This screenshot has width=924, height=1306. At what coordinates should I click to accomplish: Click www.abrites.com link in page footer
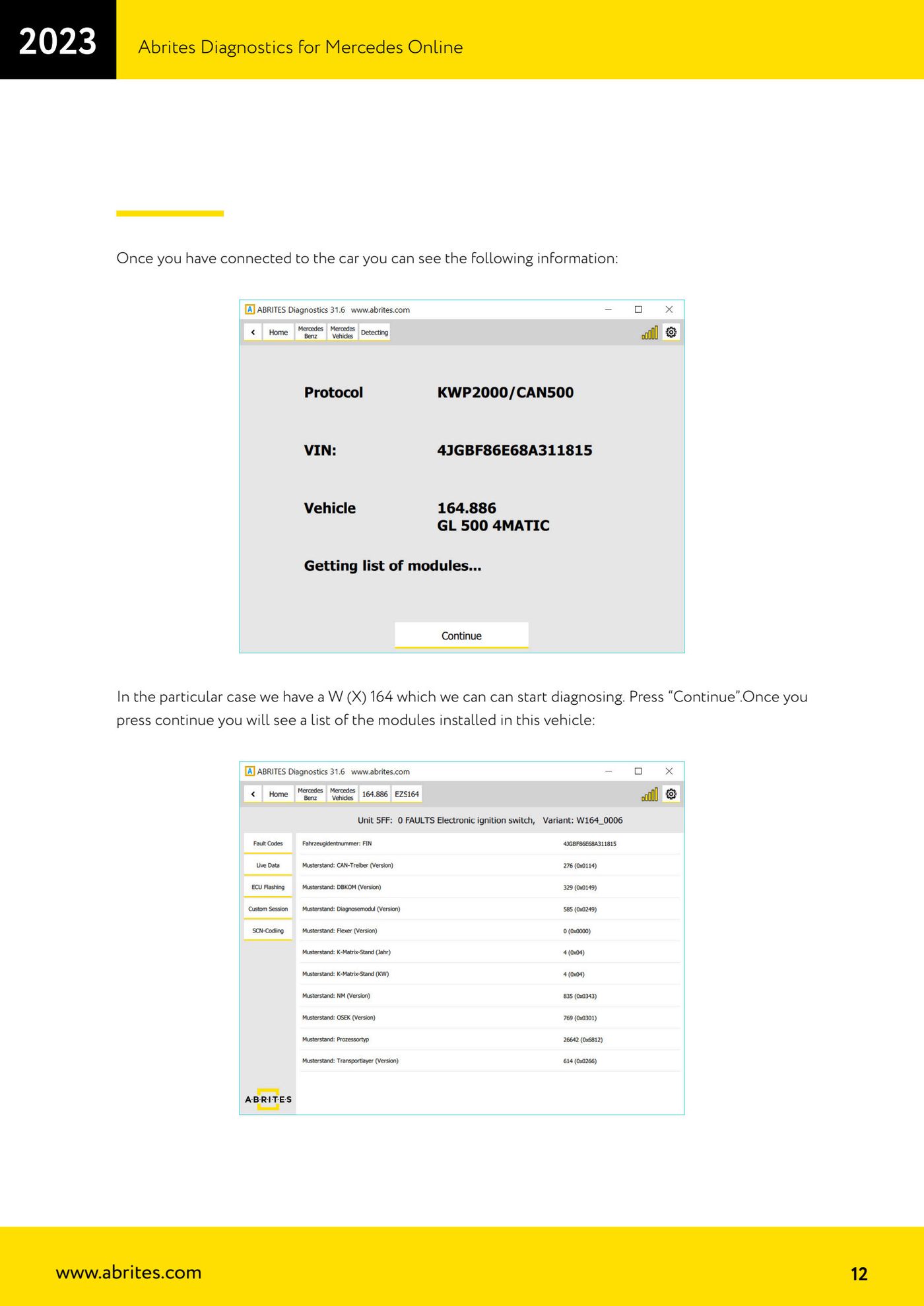tap(129, 1272)
